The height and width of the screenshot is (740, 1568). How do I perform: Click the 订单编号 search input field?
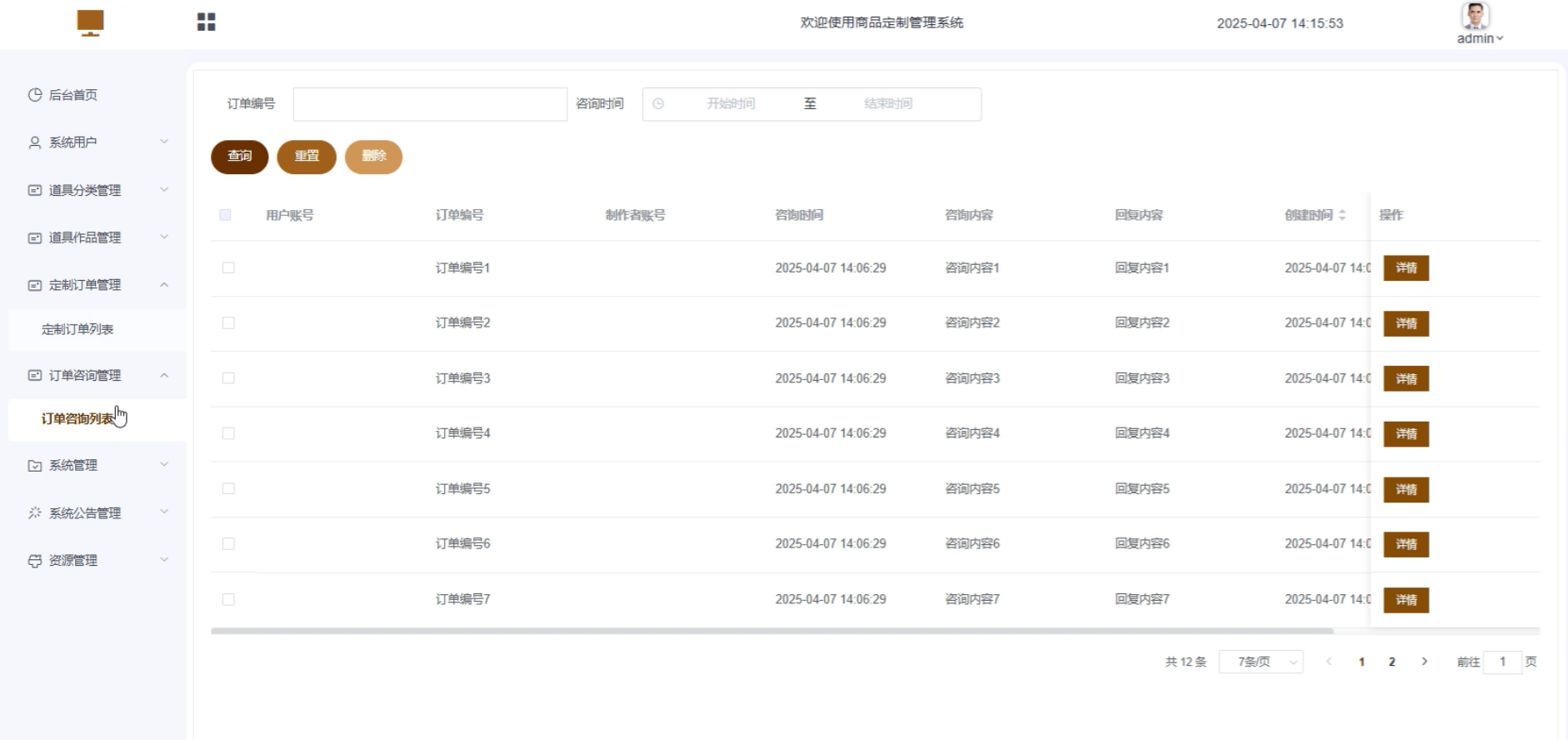(430, 104)
